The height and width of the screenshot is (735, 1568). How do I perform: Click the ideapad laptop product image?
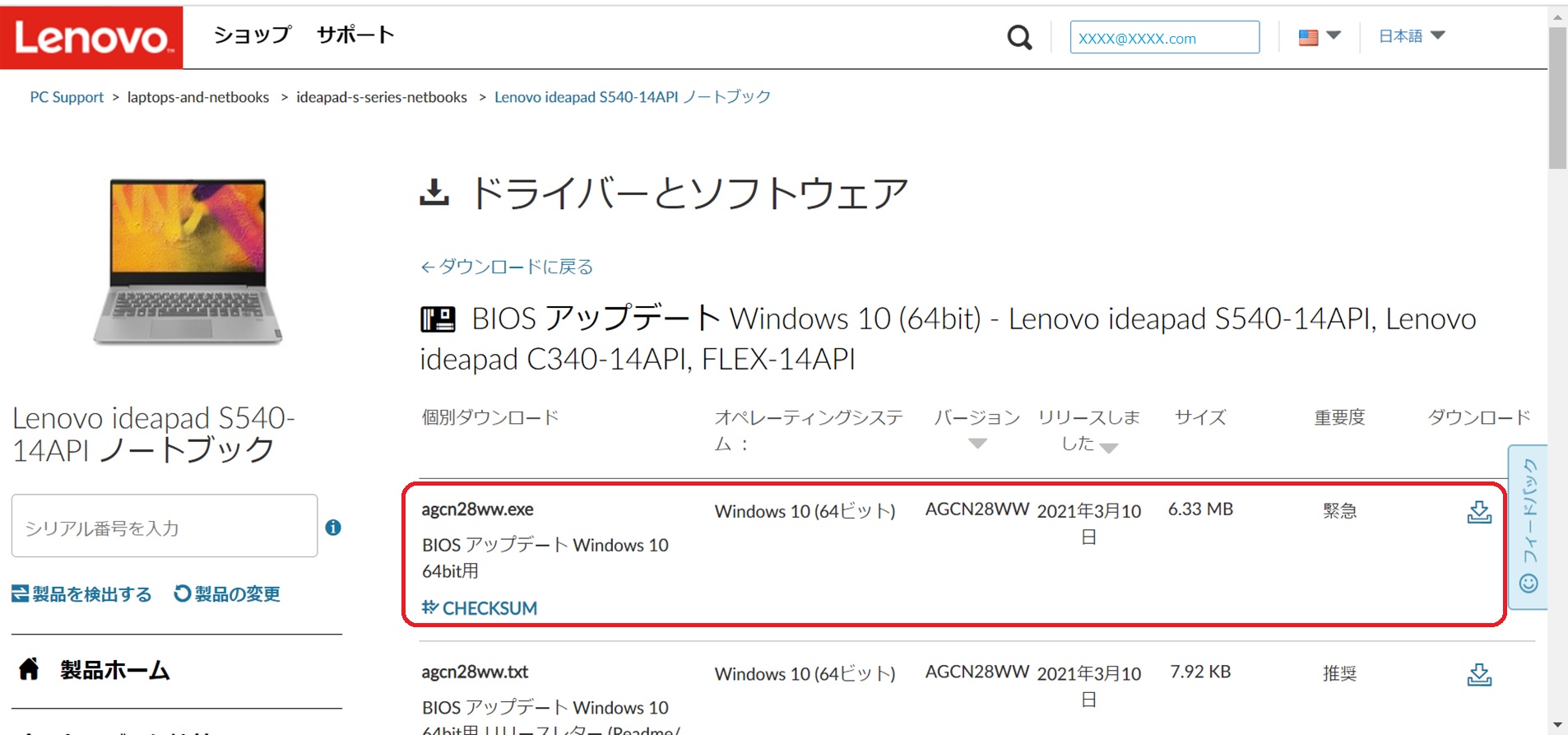(188, 261)
